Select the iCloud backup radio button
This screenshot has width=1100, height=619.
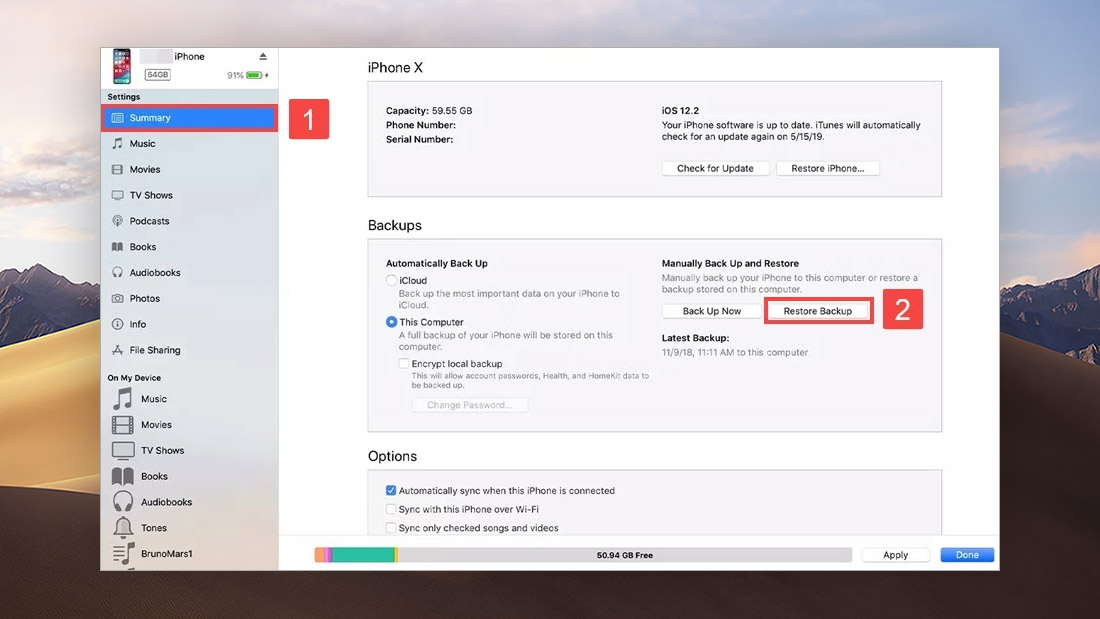(391, 281)
